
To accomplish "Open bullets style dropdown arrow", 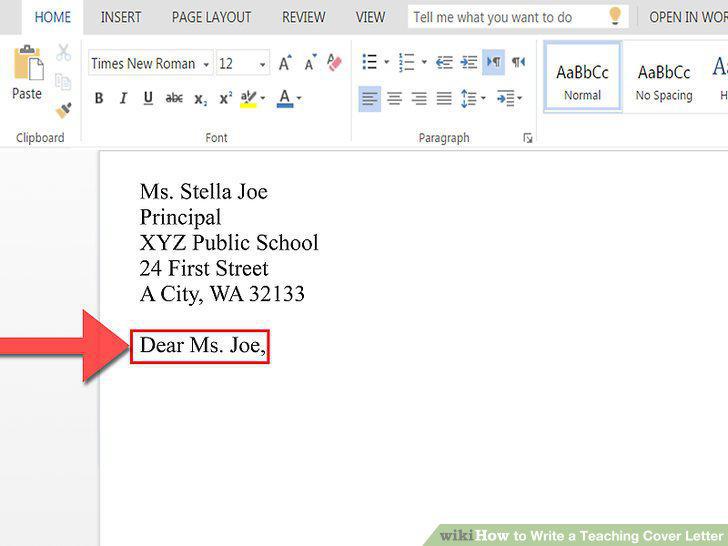I will [386, 62].
